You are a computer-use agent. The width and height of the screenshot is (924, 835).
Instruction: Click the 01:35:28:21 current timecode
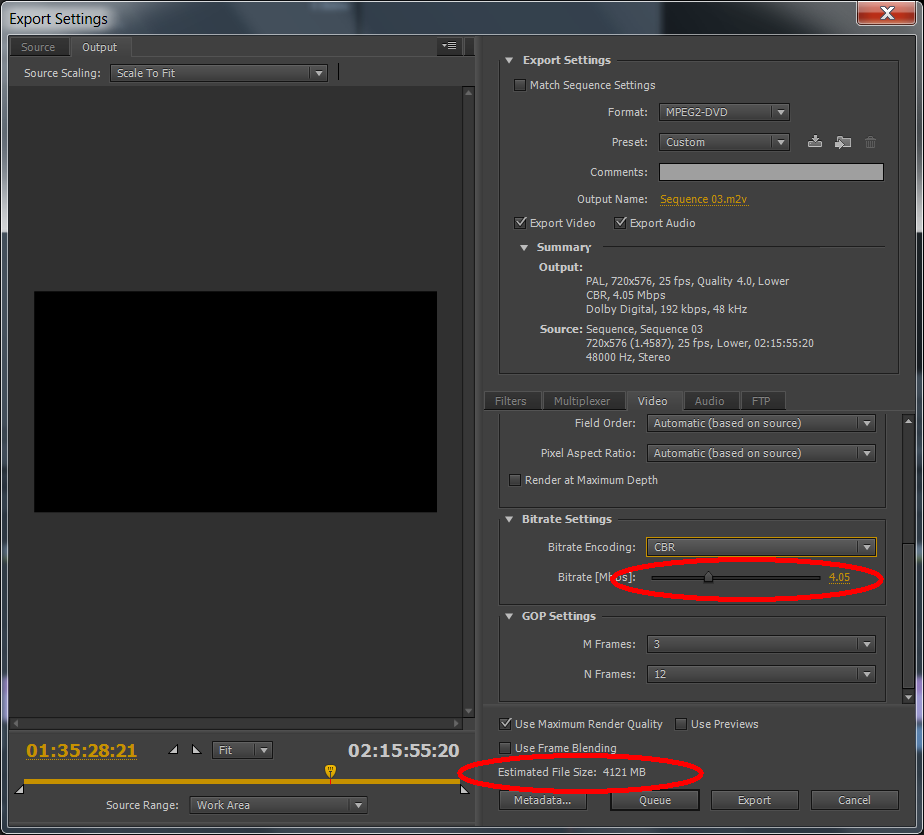pyautogui.click(x=81, y=751)
